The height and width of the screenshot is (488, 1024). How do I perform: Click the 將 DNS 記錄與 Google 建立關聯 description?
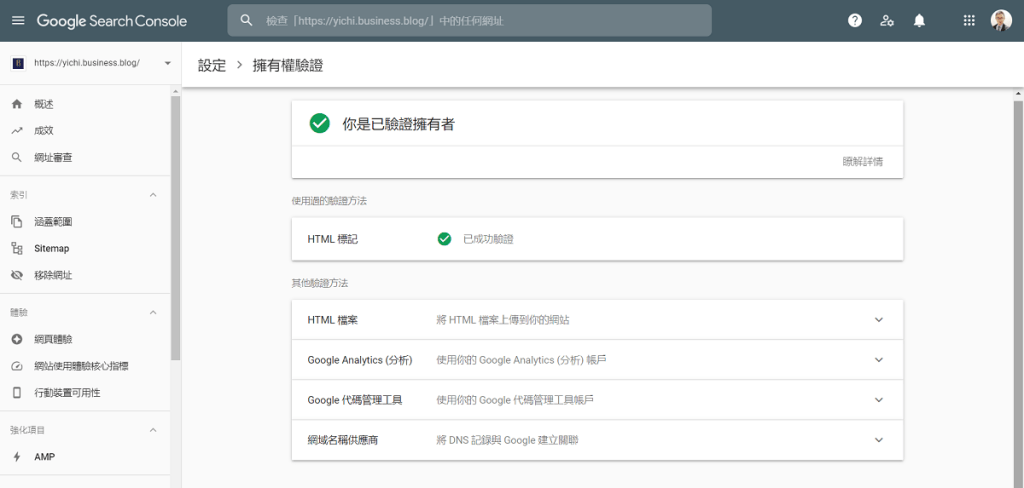point(507,440)
